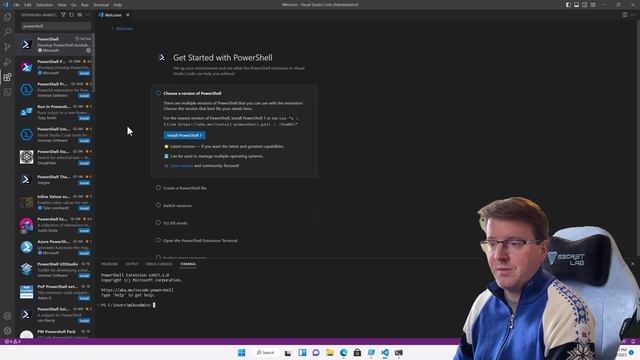Image resolution: width=640 pixels, height=360 pixels.
Task: Click the extensions list scrollbar
Action: (93, 62)
